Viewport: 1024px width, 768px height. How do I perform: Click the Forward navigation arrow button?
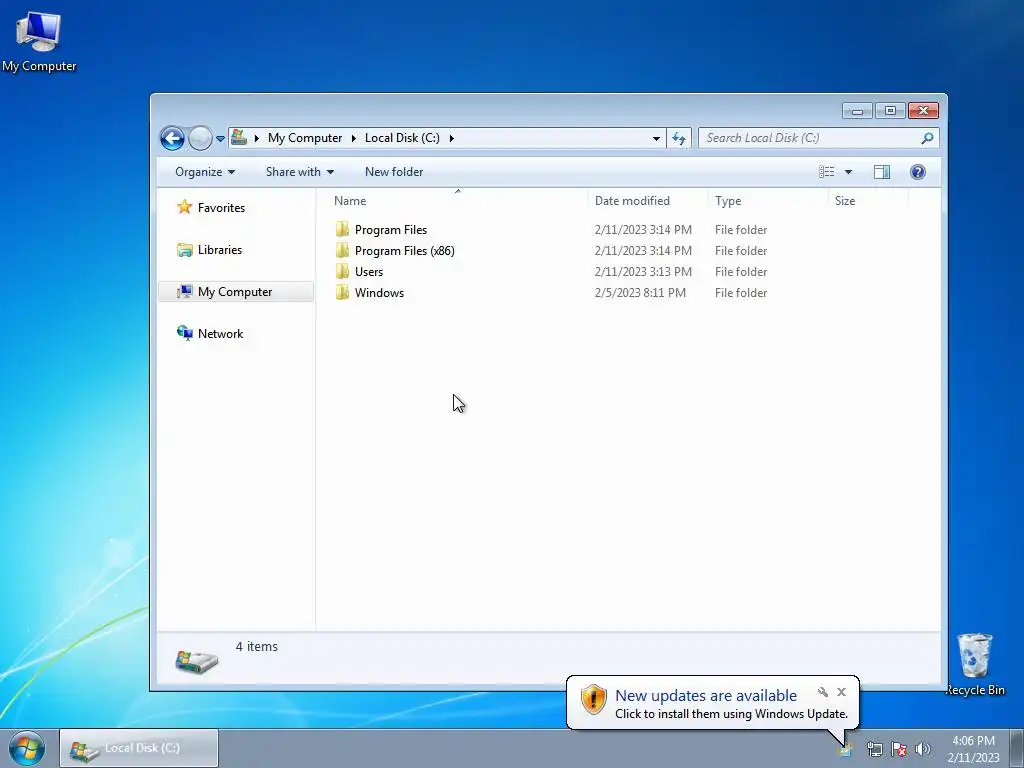pyautogui.click(x=200, y=138)
